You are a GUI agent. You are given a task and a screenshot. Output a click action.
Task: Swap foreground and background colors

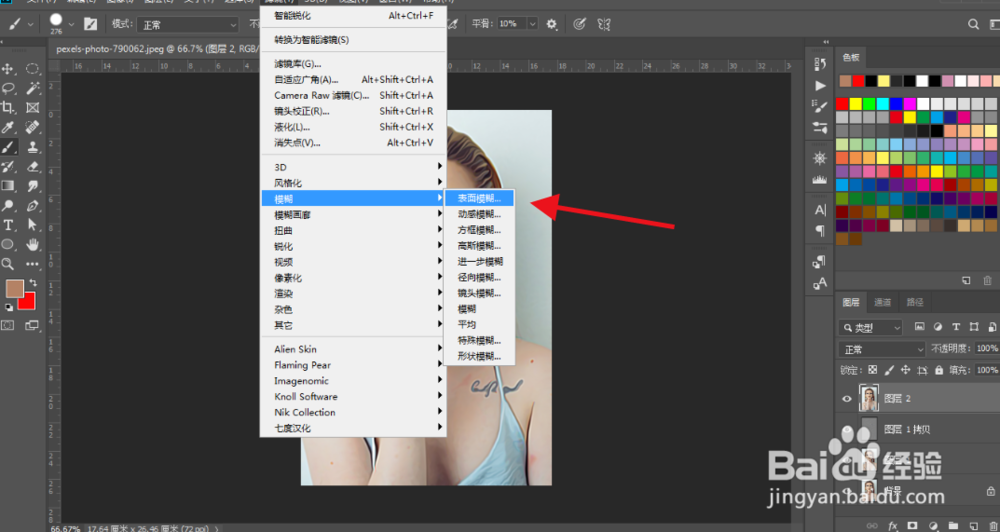coord(33,283)
